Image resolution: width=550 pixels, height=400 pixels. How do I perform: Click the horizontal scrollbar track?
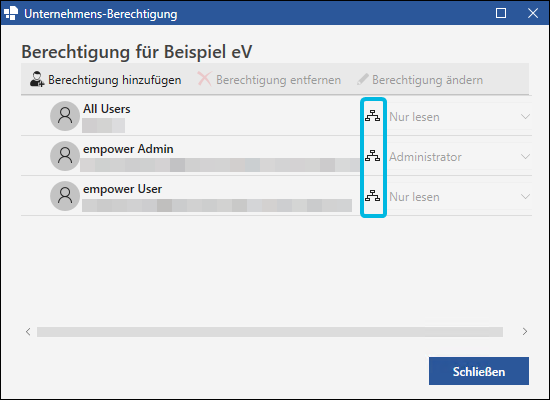(270, 332)
